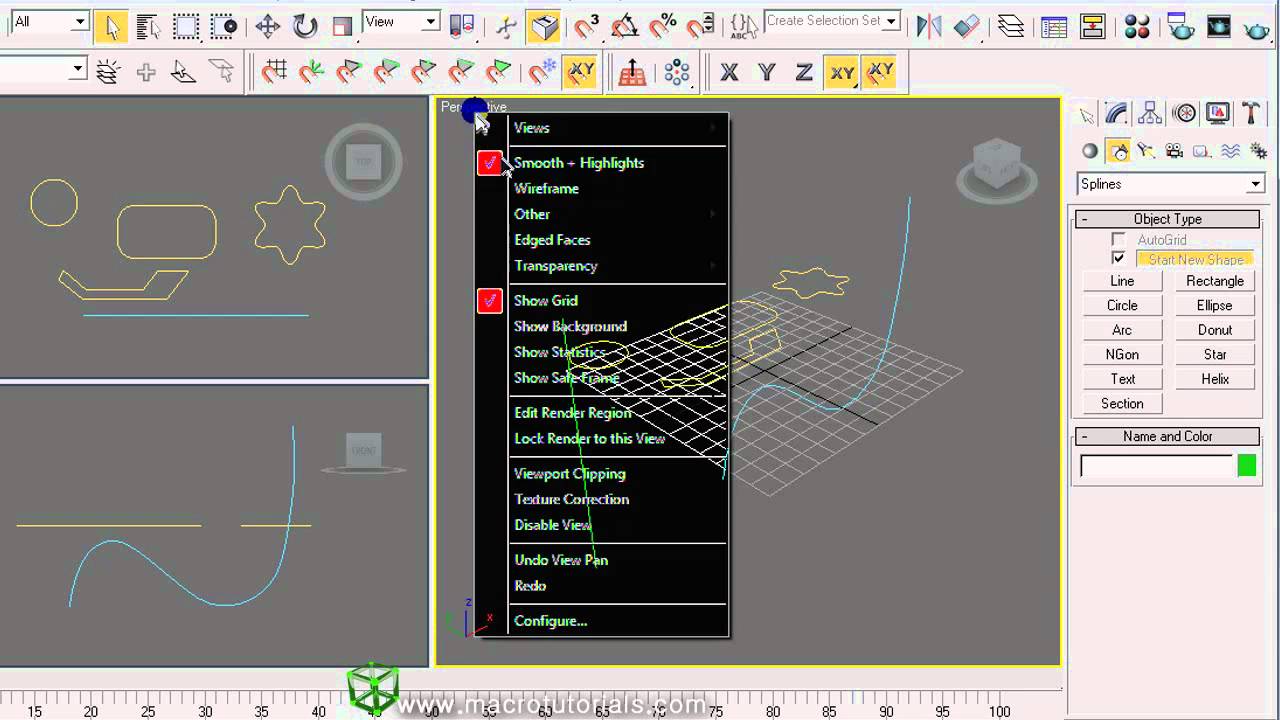Toggle the AutoGrid checkbox
Screen dimensions: 1280x720
pyautogui.click(x=1118, y=239)
